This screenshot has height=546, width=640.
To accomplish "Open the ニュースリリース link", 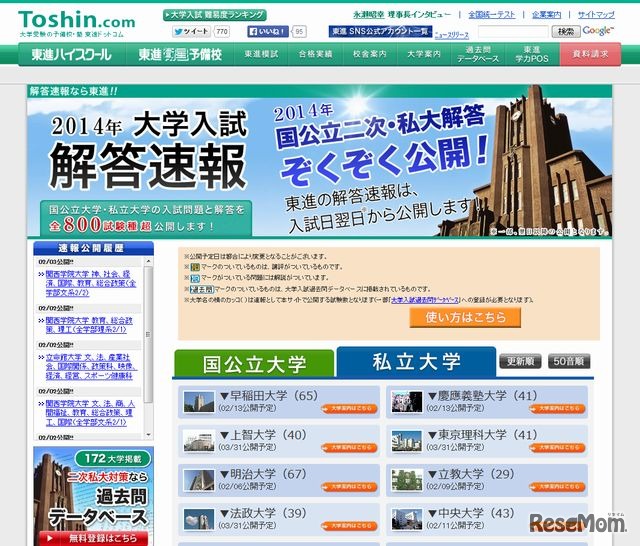I will click(451, 36).
